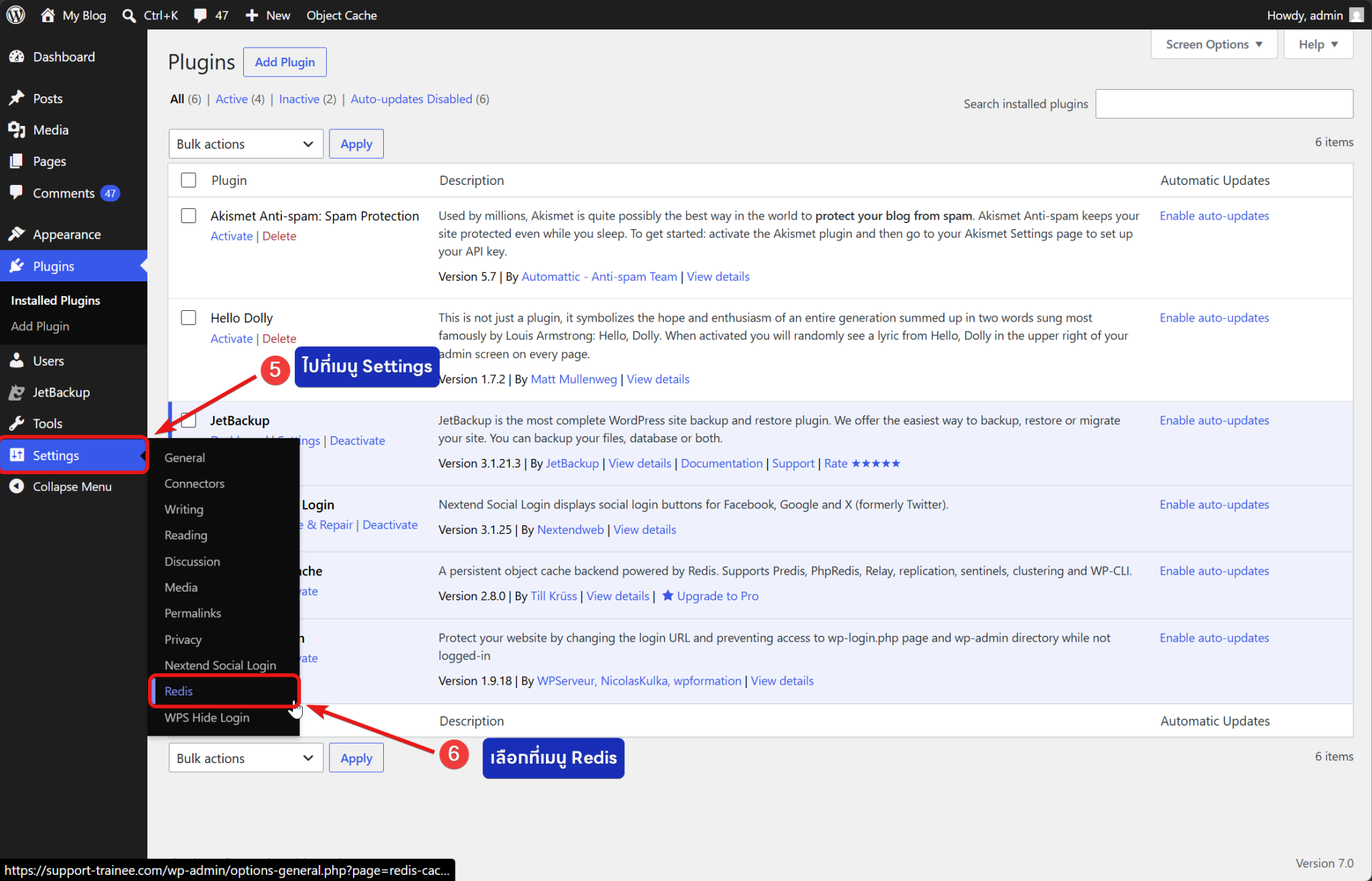Open Installed Plugins in sidebar
1372x881 pixels.
(x=56, y=300)
